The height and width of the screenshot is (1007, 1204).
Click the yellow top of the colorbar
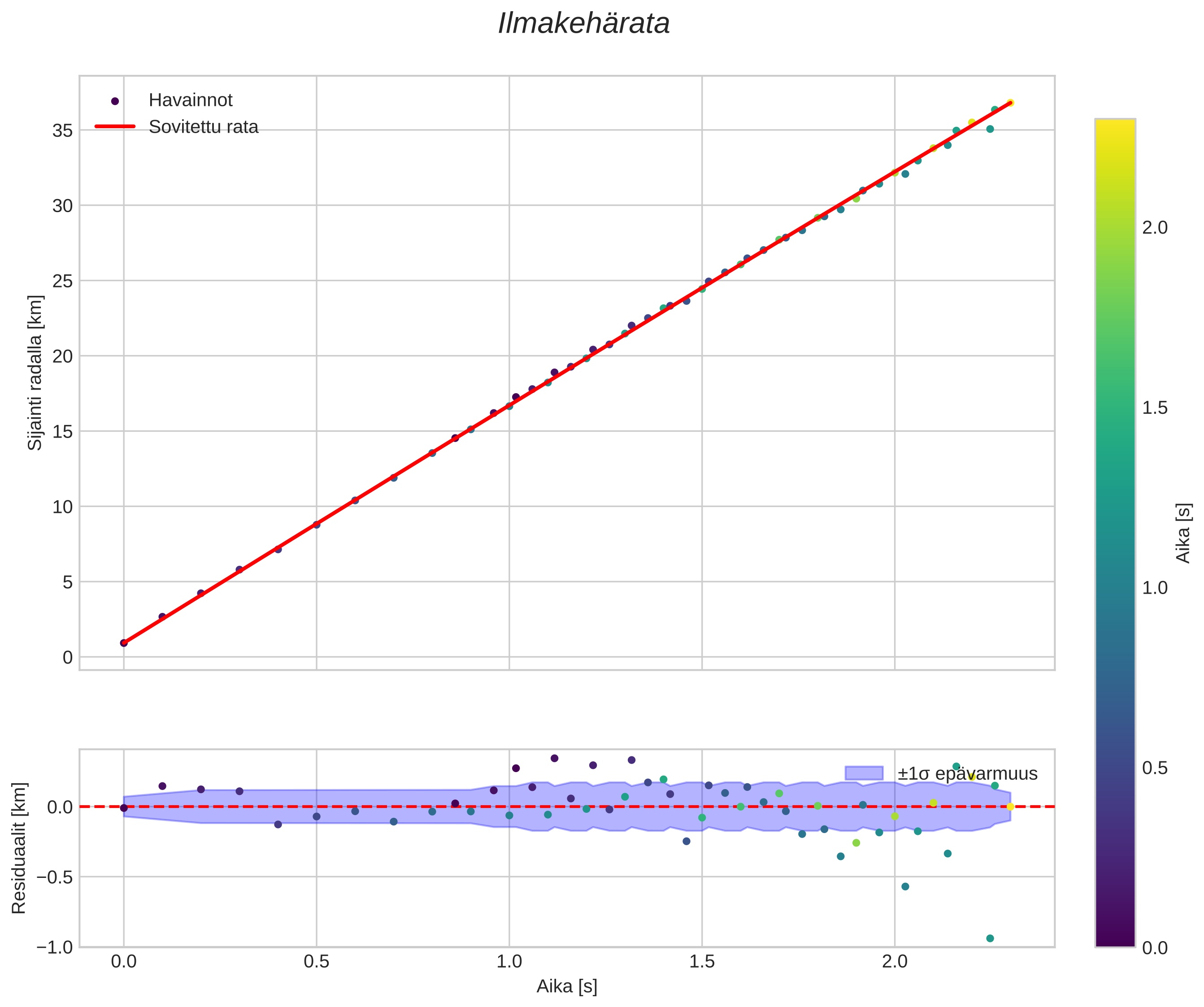click(x=1115, y=125)
